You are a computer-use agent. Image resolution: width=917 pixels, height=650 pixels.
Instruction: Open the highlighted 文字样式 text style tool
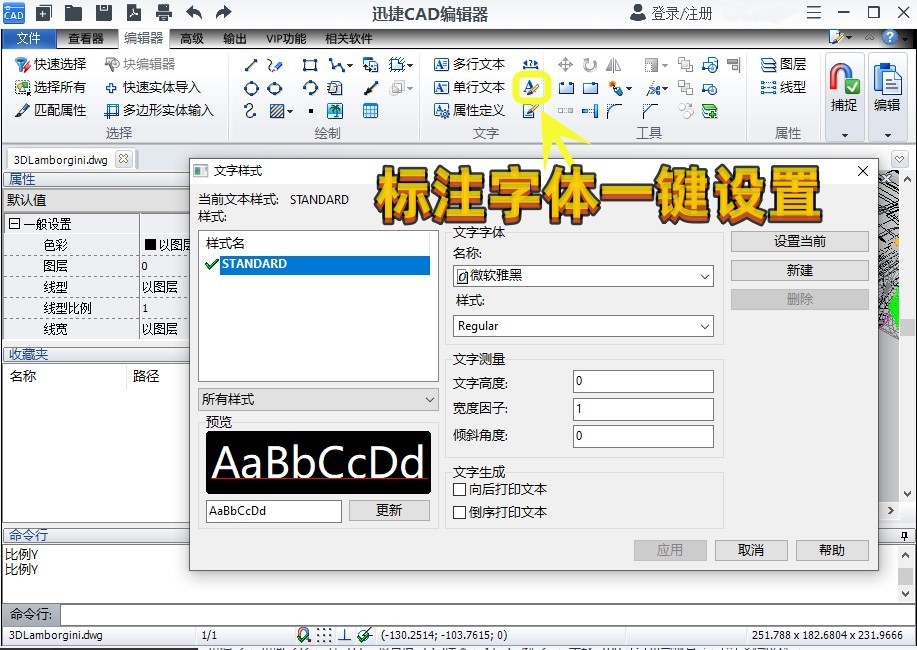[532, 88]
